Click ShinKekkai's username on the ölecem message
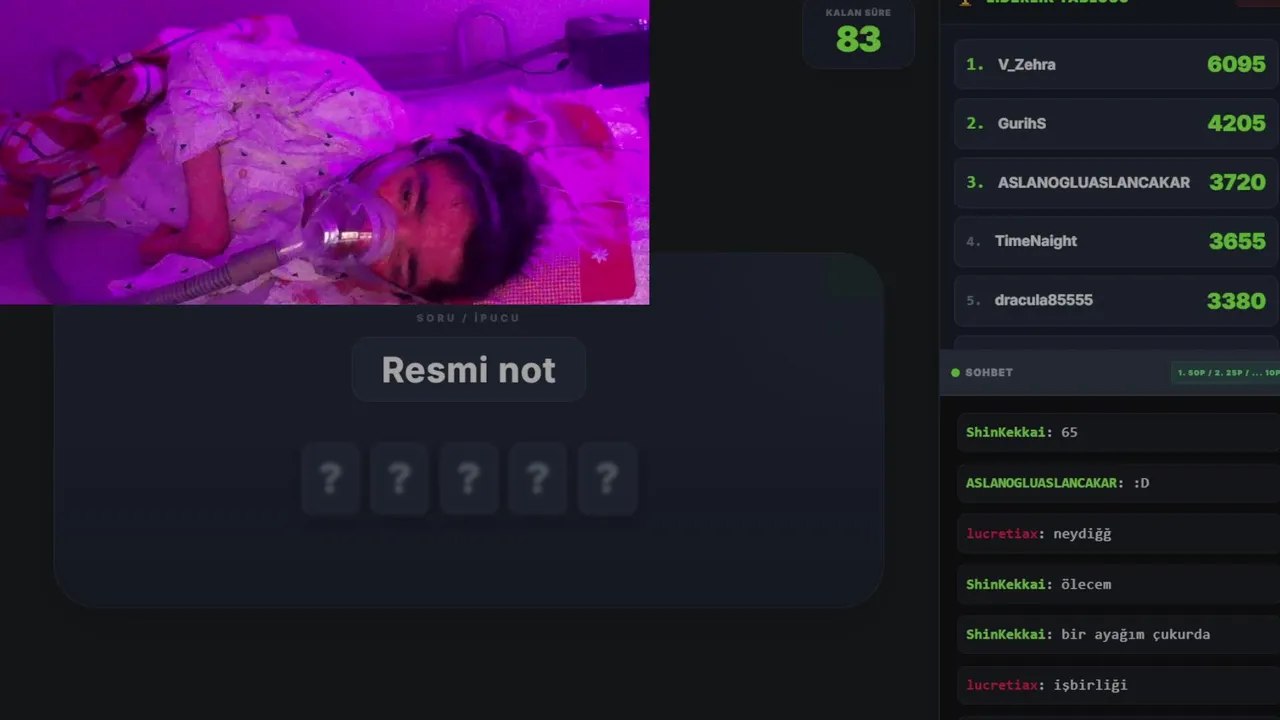 coord(1006,584)
